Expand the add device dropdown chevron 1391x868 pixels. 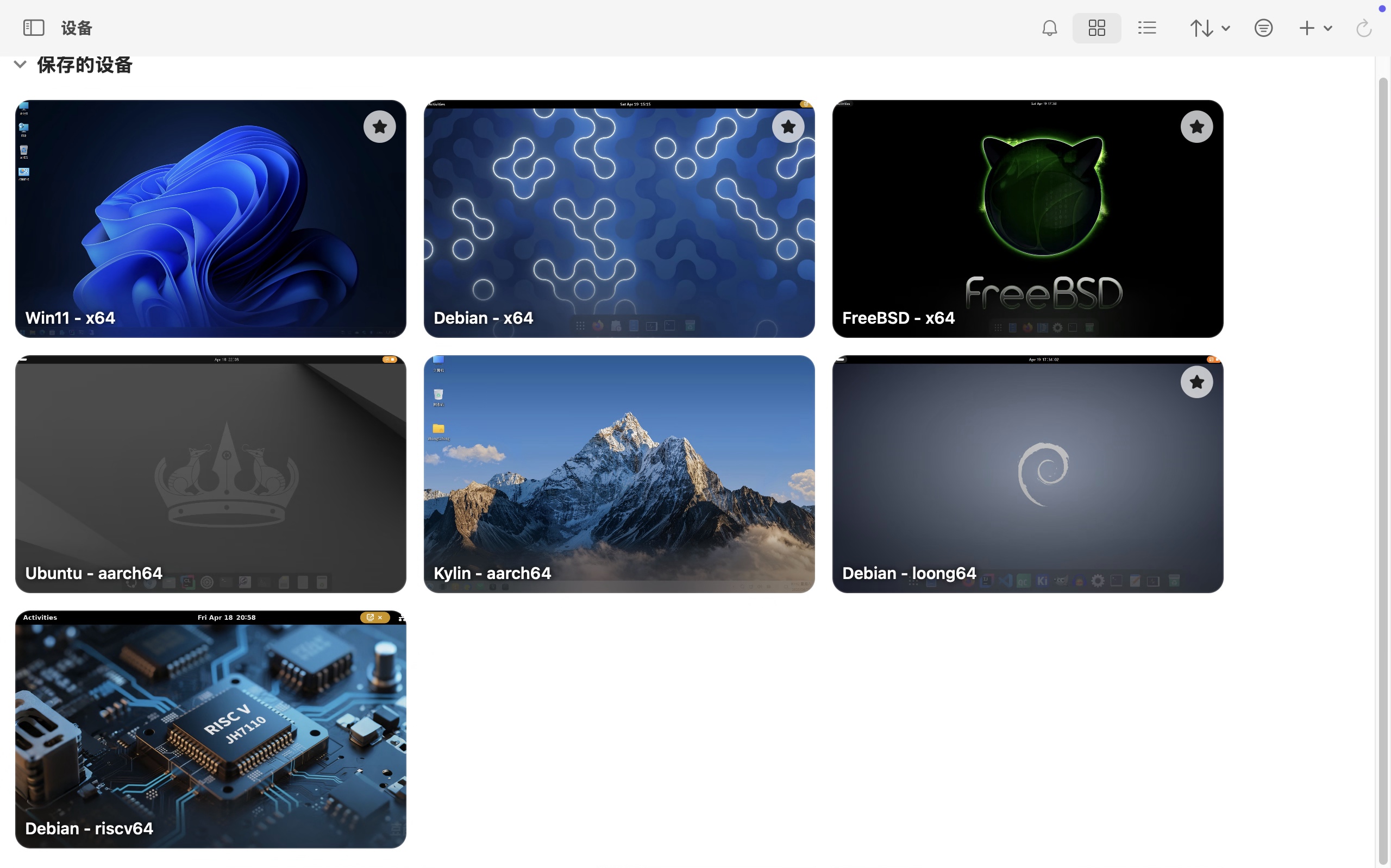1327,28
